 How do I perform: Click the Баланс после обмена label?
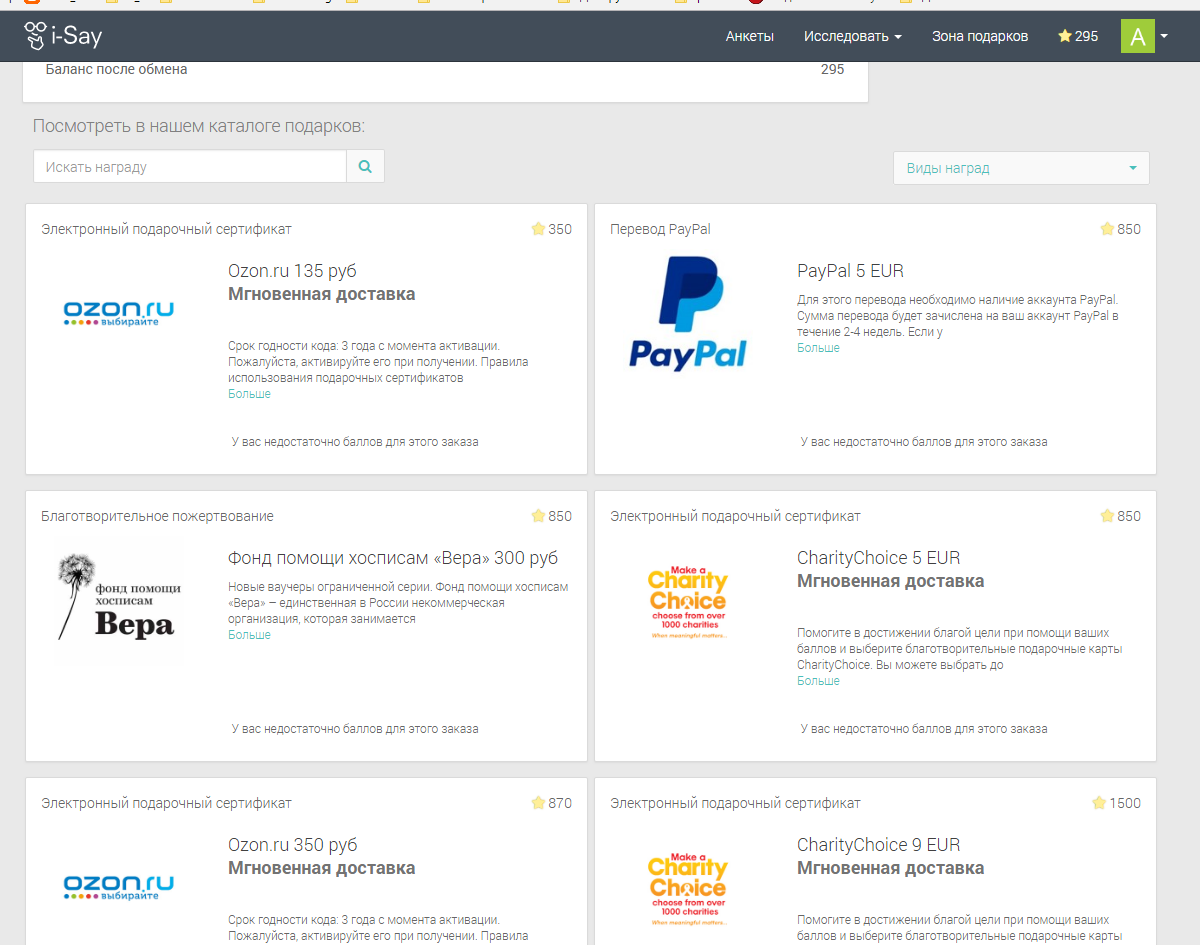pos(116,69)
